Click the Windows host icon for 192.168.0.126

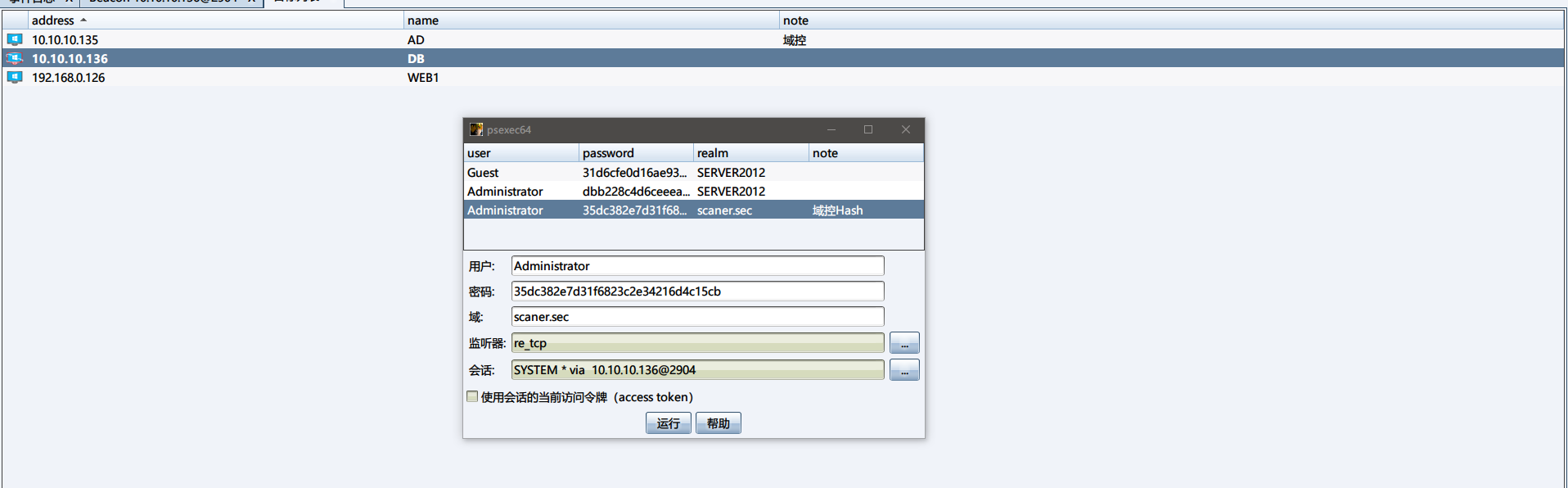point(15,77)
